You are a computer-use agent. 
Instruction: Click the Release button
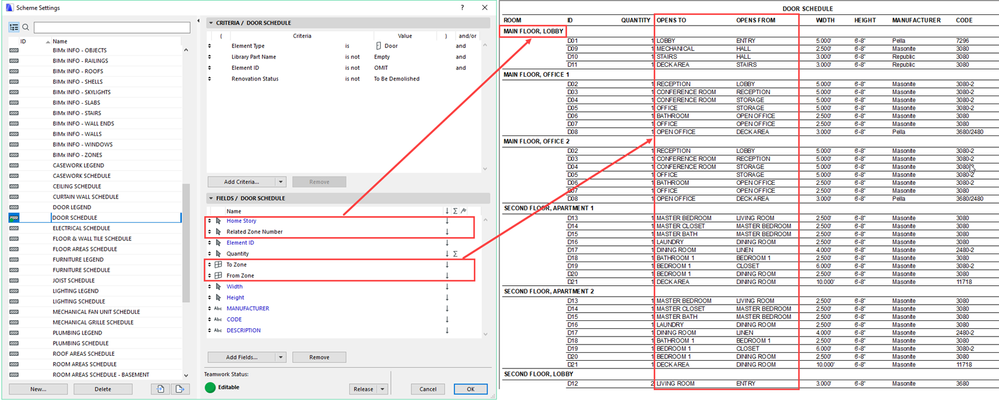tap(364, 389)
